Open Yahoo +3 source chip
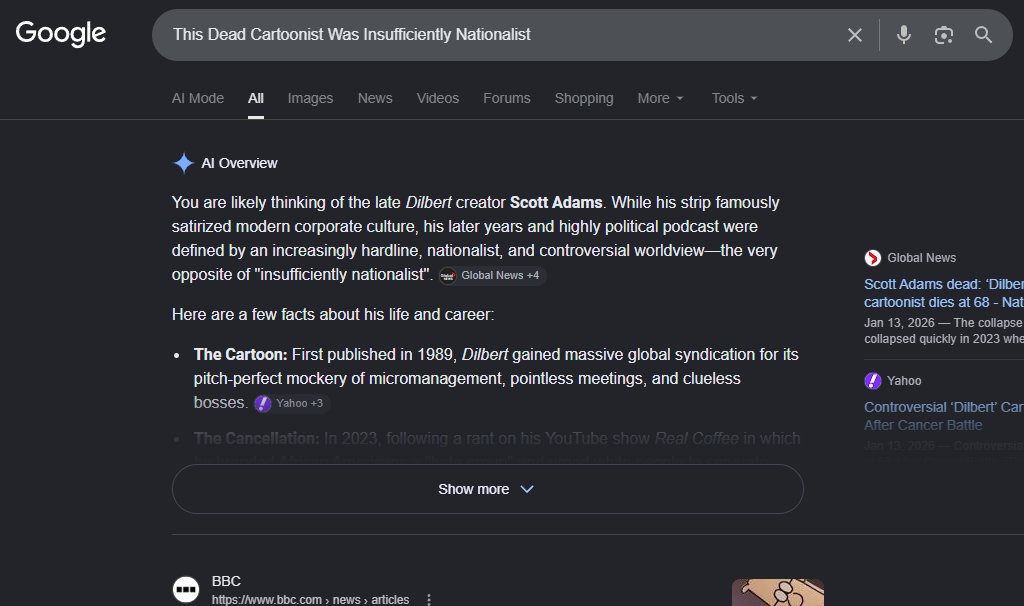The width and height of the screenshot is (1024, 606). [291, 404]
